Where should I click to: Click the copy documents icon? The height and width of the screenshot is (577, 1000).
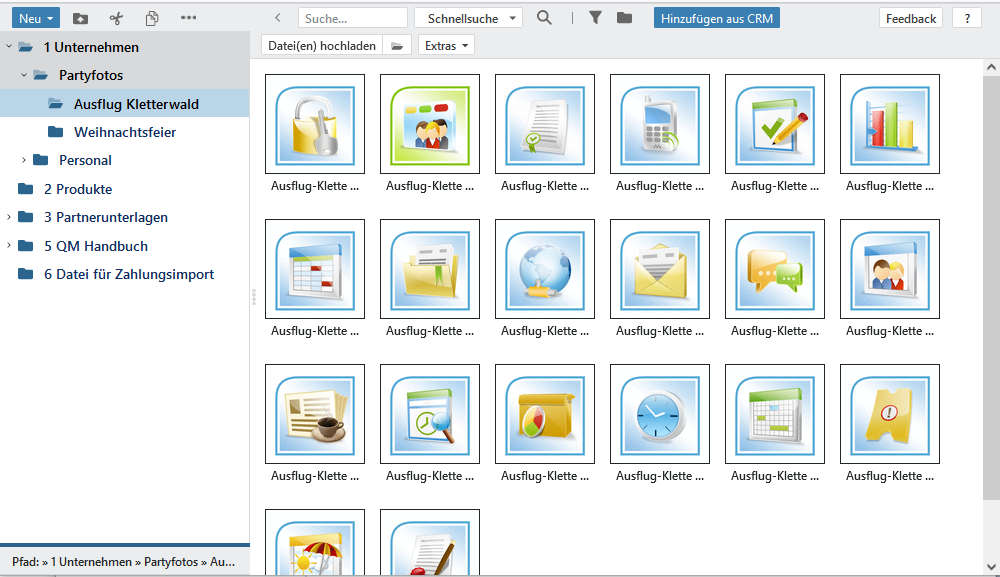pos(152,18)
